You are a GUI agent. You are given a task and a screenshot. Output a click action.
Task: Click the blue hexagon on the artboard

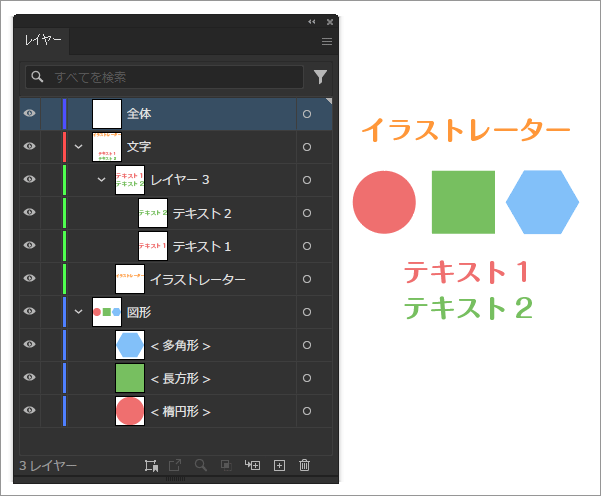[542, 202]
